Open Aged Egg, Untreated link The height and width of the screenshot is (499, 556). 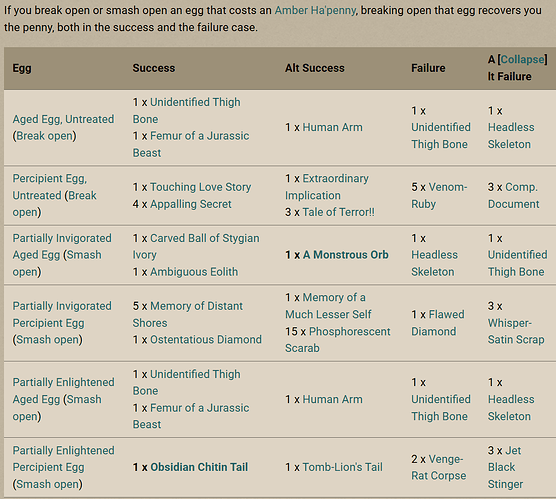(x=63, y=119)
